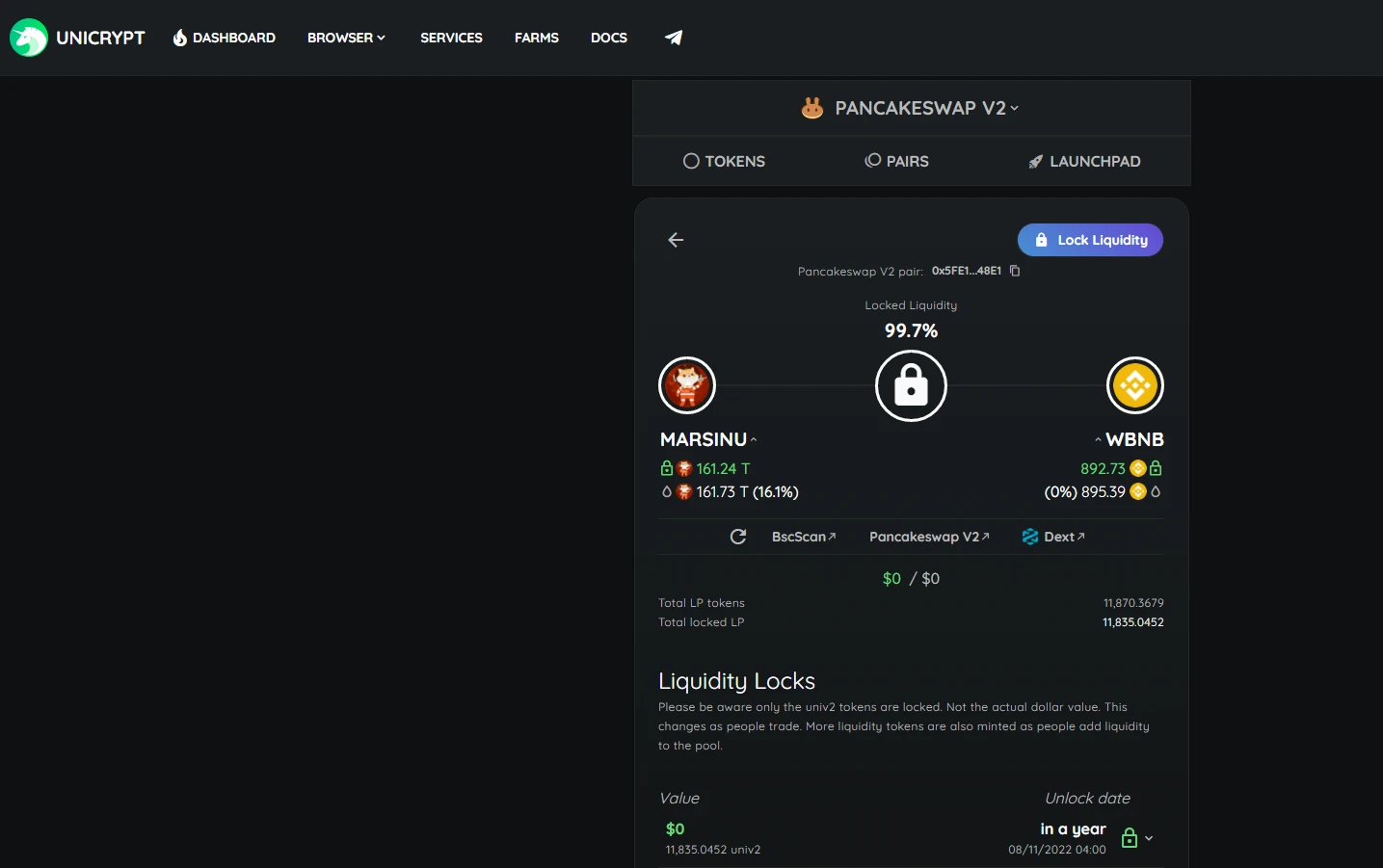
Task: Expand the WBNB token caret
Action: [x=1098, y=439]
